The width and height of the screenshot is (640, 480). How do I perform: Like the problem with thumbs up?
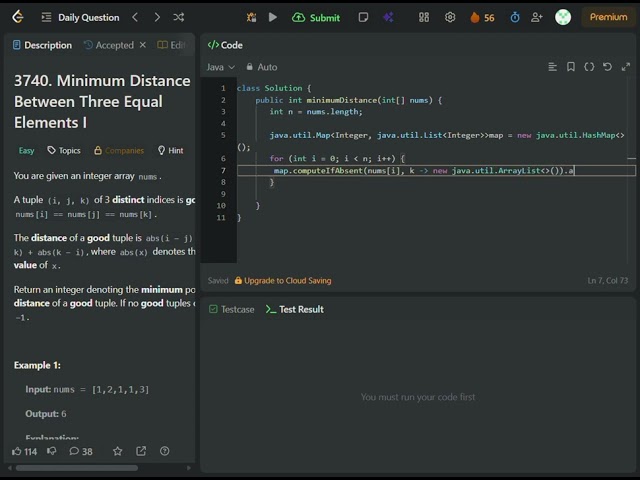[x=24, y=451]
